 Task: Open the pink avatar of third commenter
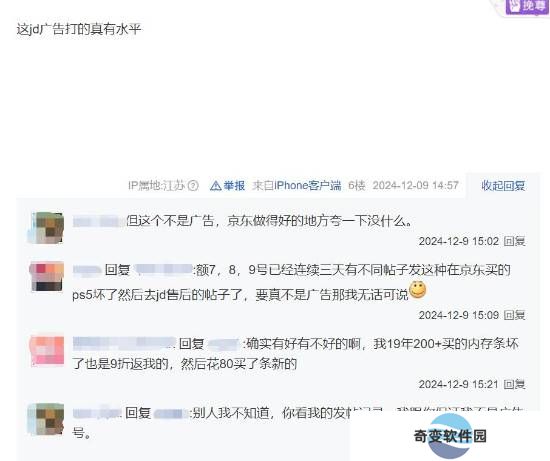[47, 351]
